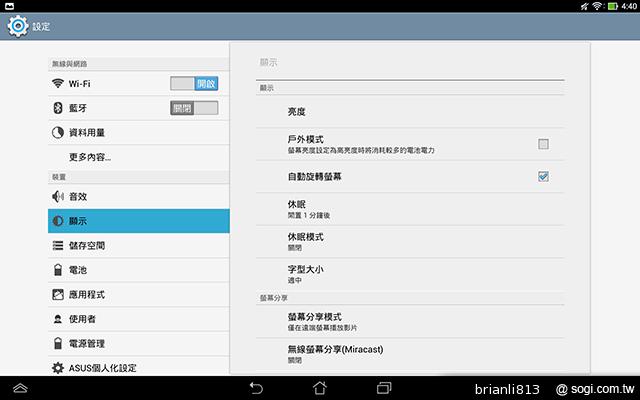Select 音效 in the settings sidebar

point(139,197)
